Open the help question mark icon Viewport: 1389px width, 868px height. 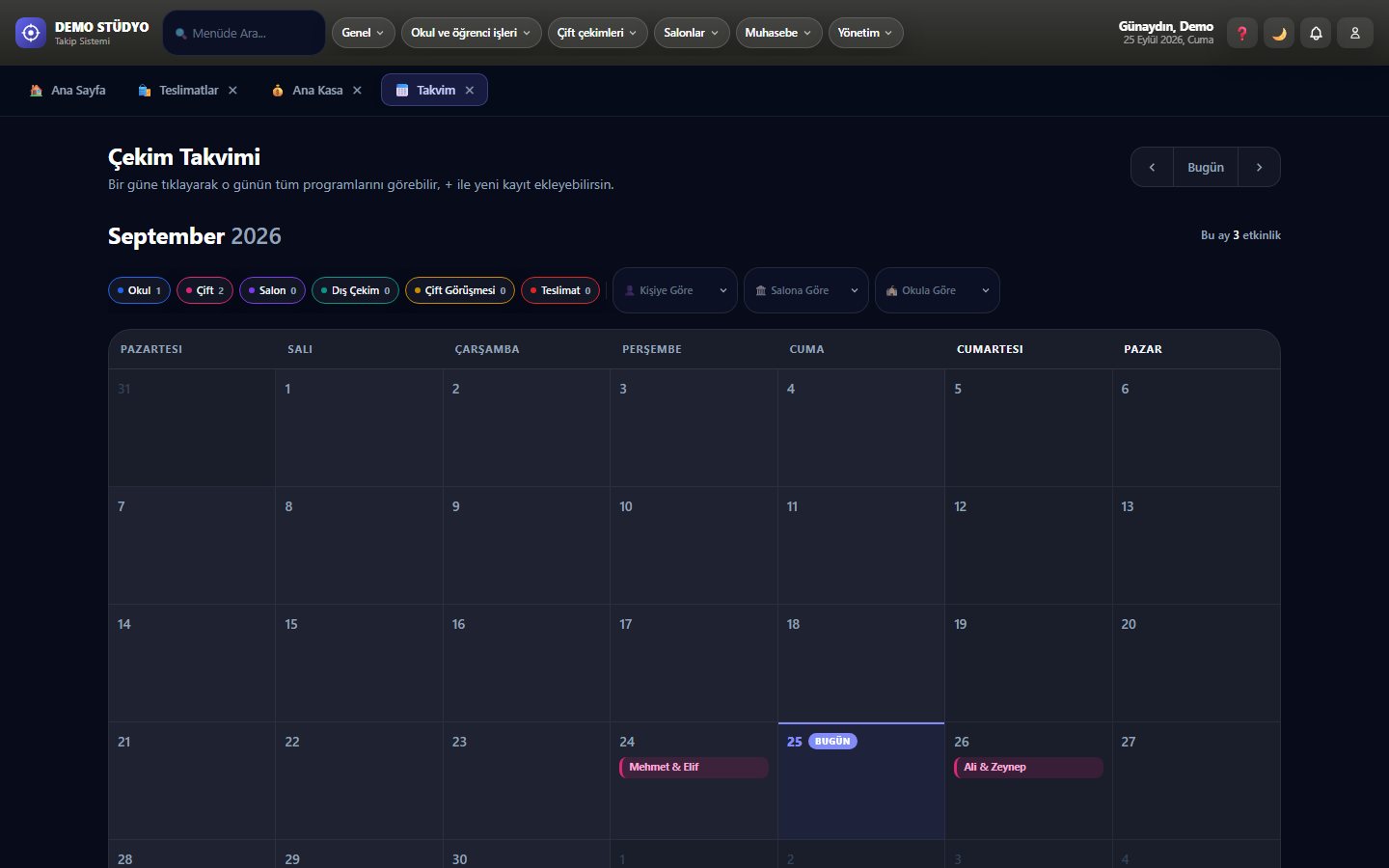tap(1242, 33)
